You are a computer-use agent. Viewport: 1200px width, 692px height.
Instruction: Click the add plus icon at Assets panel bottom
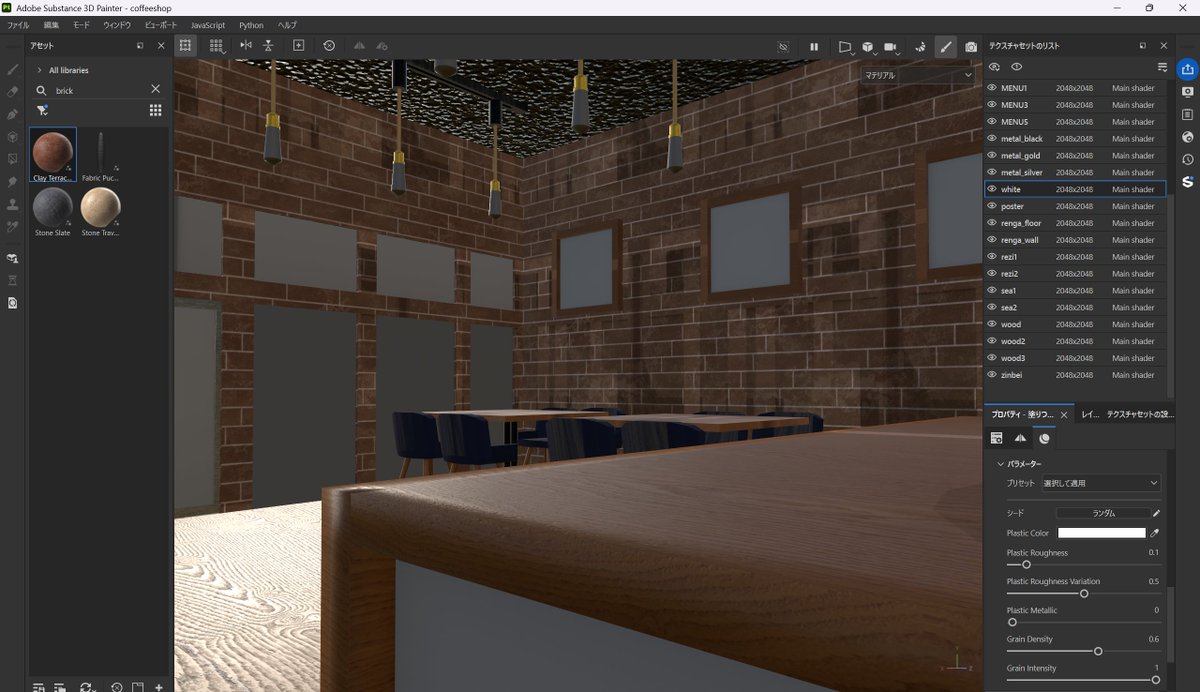coord(158,687)
